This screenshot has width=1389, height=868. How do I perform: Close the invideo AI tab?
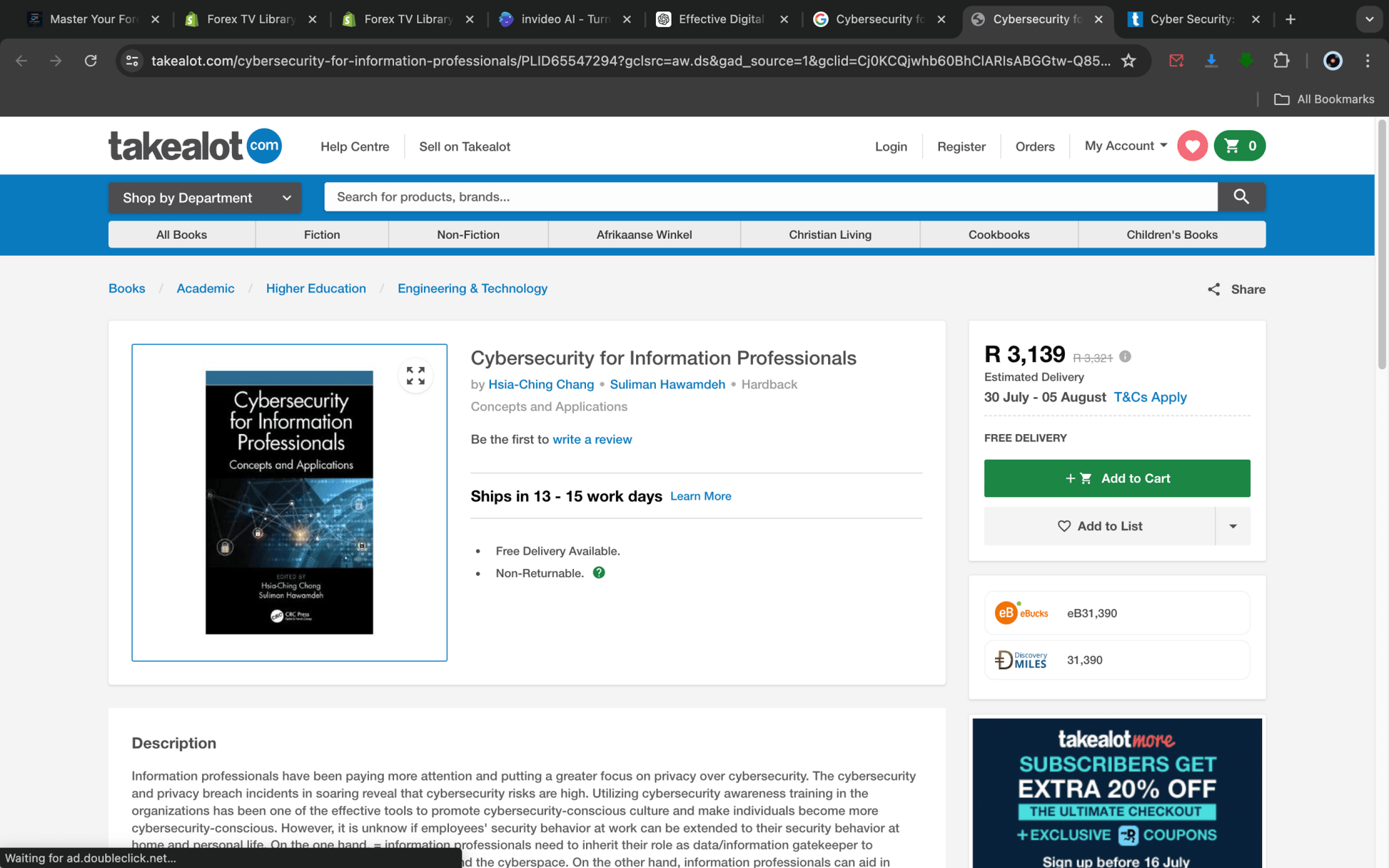coord(627,19)
